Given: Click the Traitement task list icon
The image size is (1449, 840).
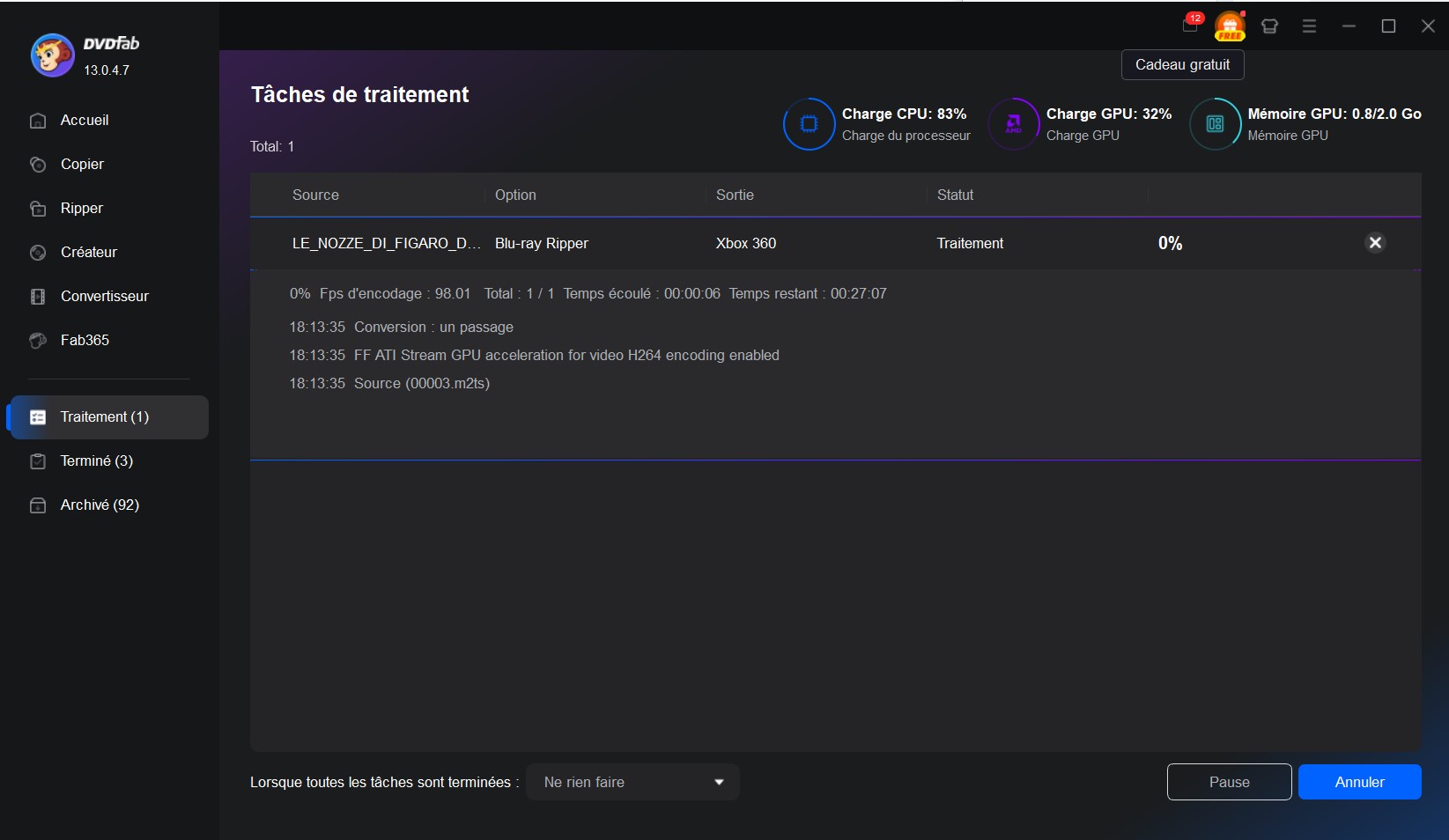Looking at the screenshot, I should tap(38, 417).
